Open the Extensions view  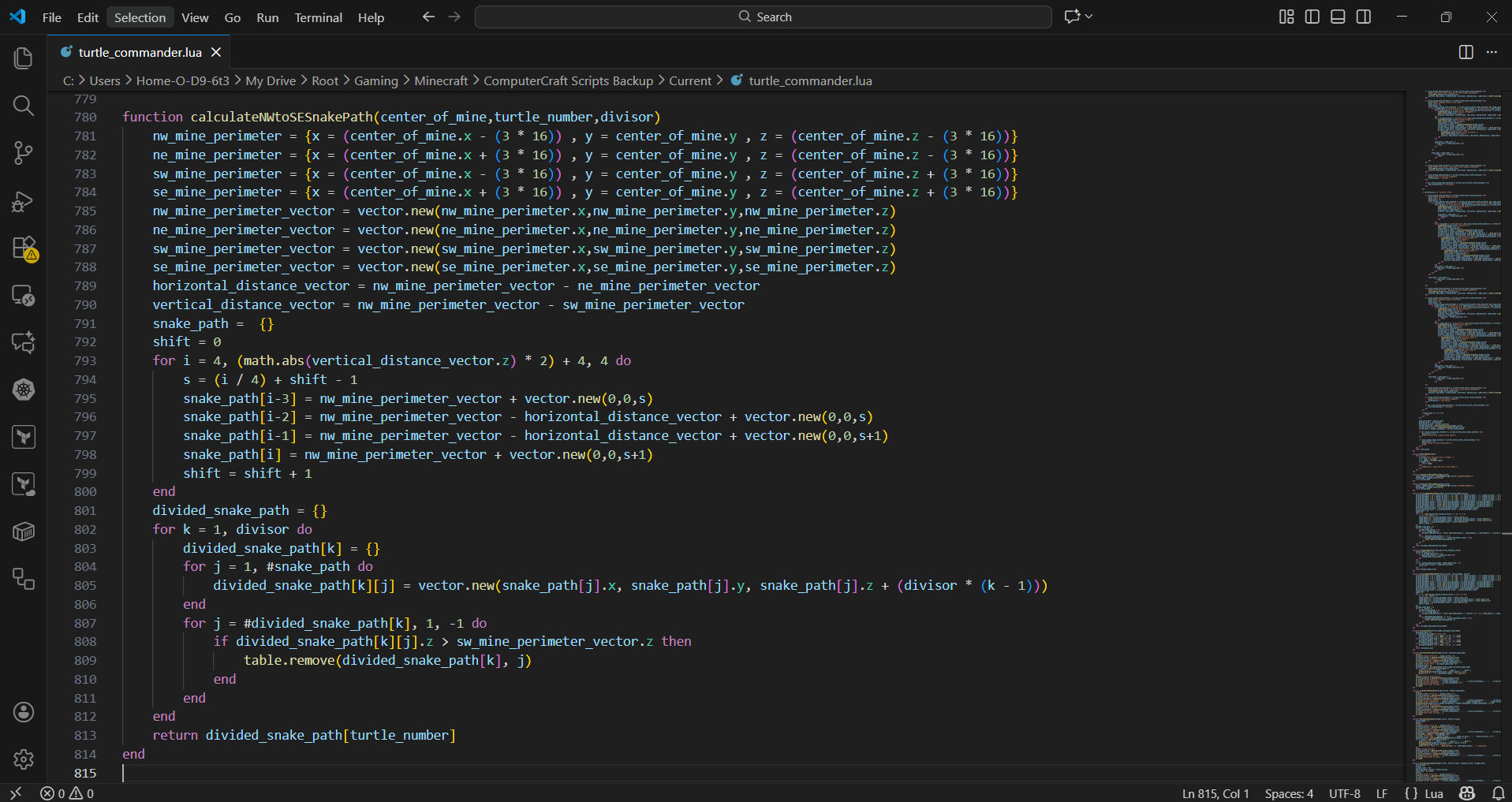pos(24,248)
